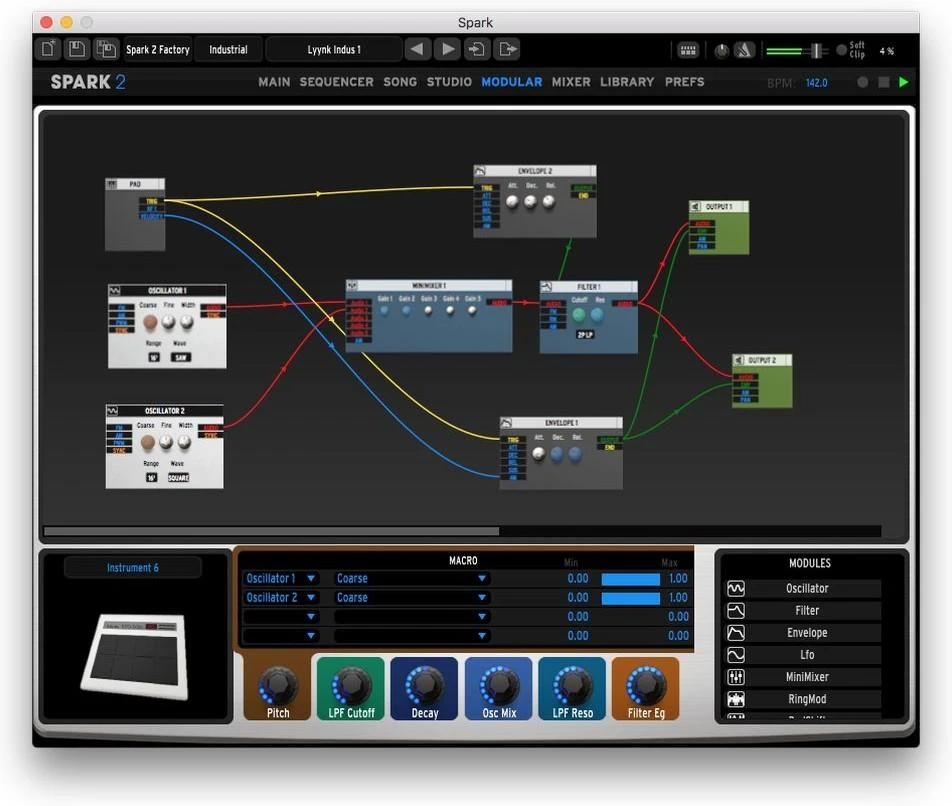Go to the next preset with right arrow
This screenshot has width=952, height=806.
click(x=447, y=49)
